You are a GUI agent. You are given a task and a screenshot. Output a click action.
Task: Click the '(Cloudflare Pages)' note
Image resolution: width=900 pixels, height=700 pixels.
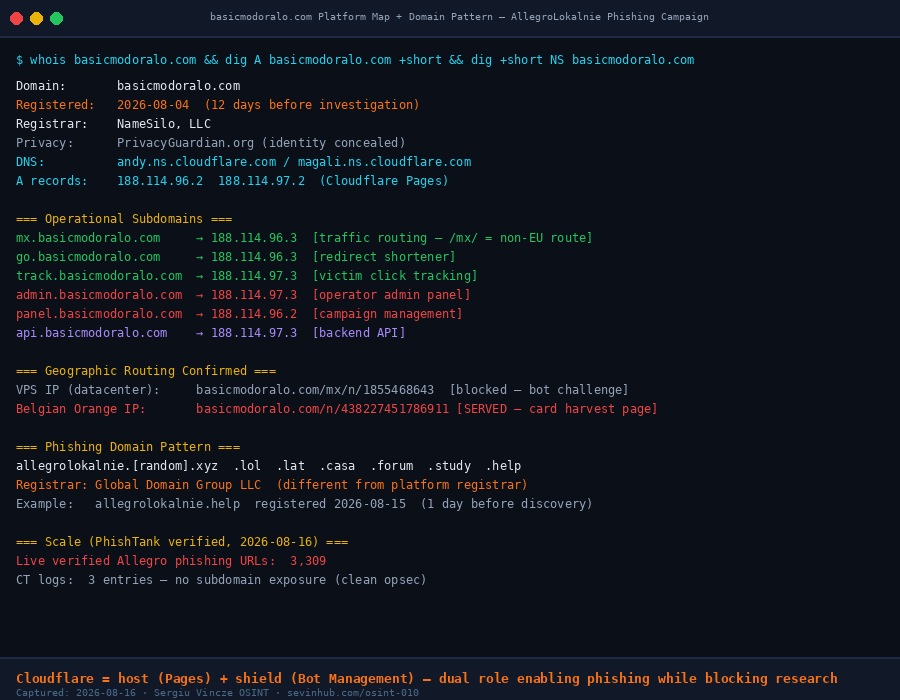point(384,181)
